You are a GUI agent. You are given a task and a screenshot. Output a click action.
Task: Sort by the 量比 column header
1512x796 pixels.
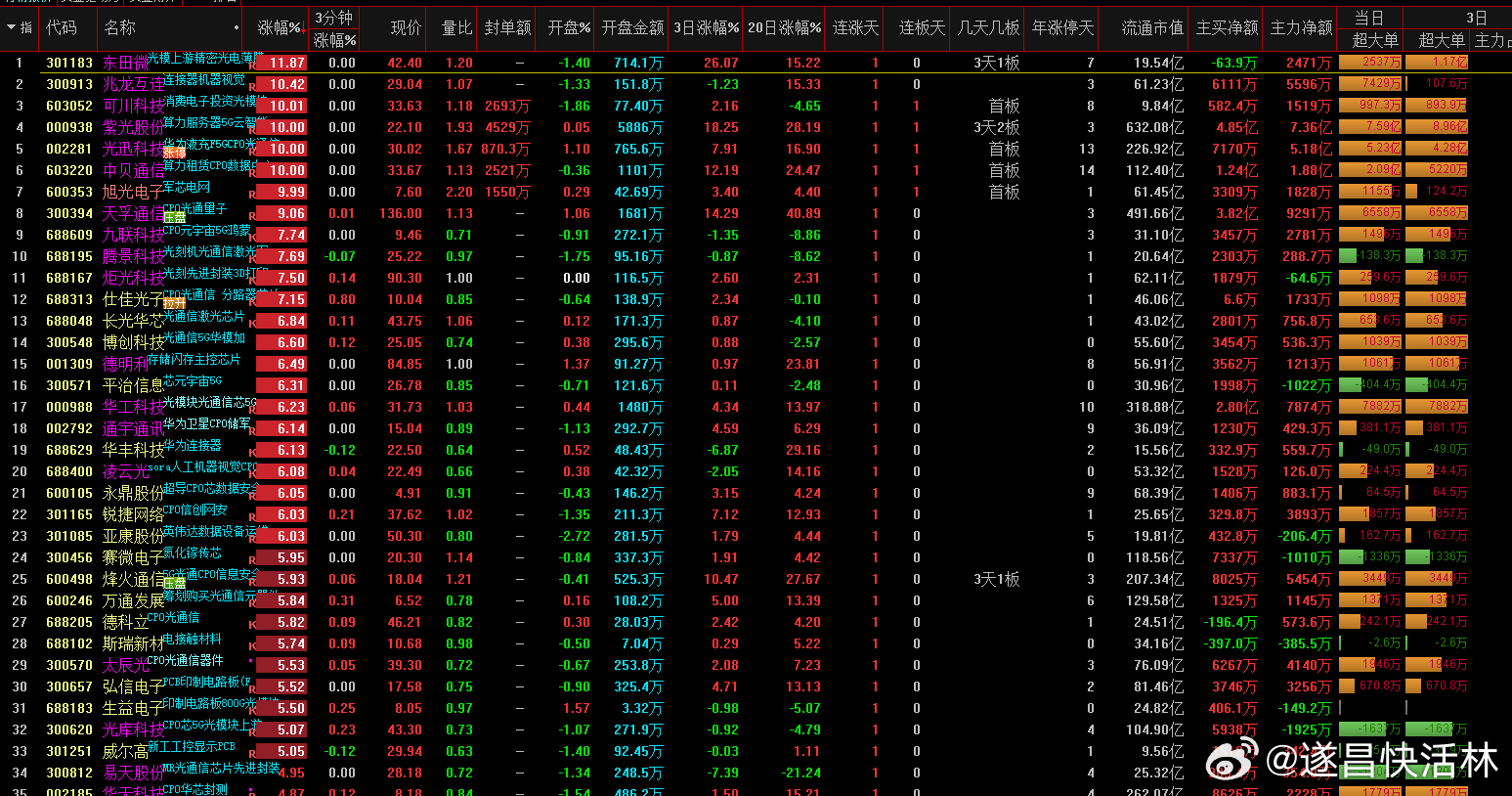(x=456, y=27)
